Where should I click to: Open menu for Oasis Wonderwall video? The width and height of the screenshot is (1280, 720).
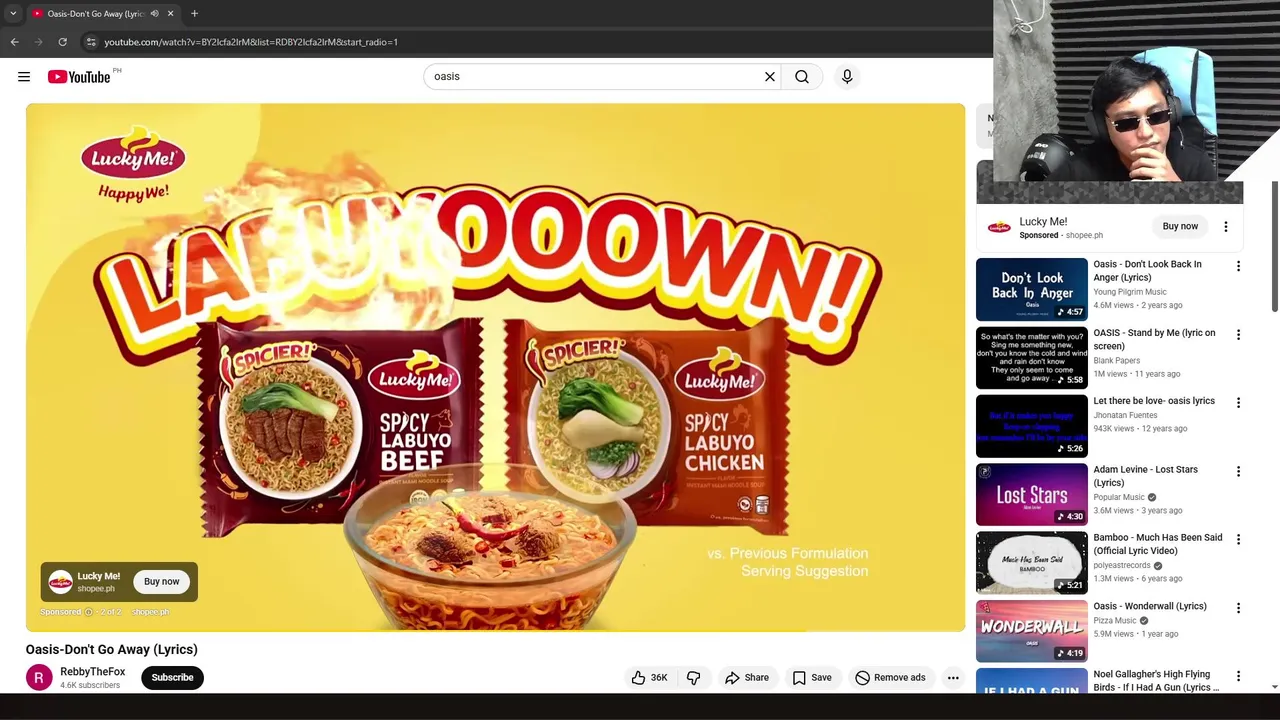pyautogui.click(x=1238, y=608)
